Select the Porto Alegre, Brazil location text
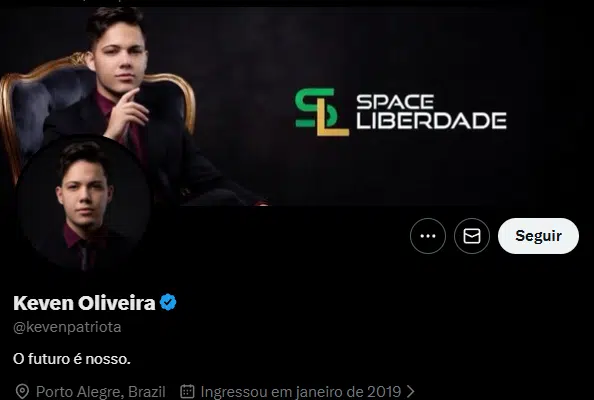594x400 pixels. tap(101, 391)
